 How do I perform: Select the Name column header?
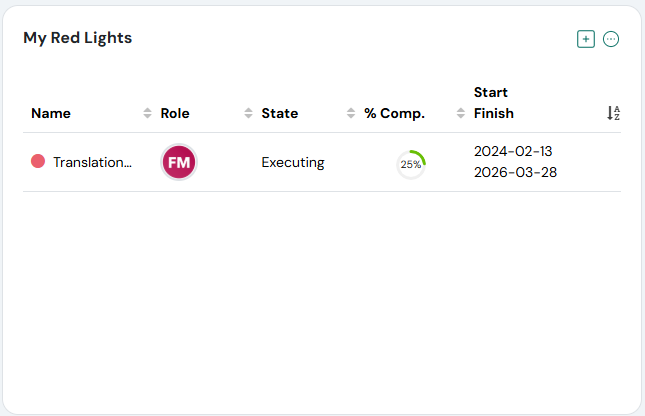click(x=51, y=113)
